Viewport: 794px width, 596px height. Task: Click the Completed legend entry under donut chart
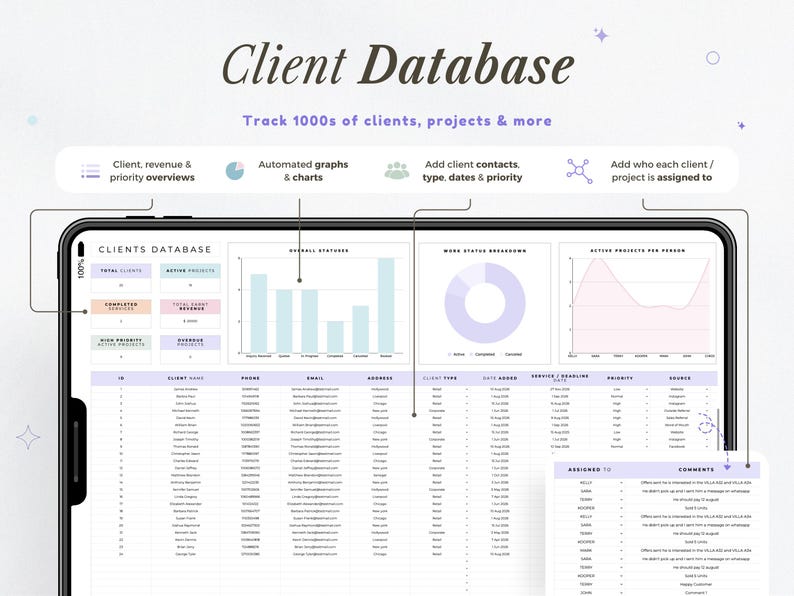483,354
